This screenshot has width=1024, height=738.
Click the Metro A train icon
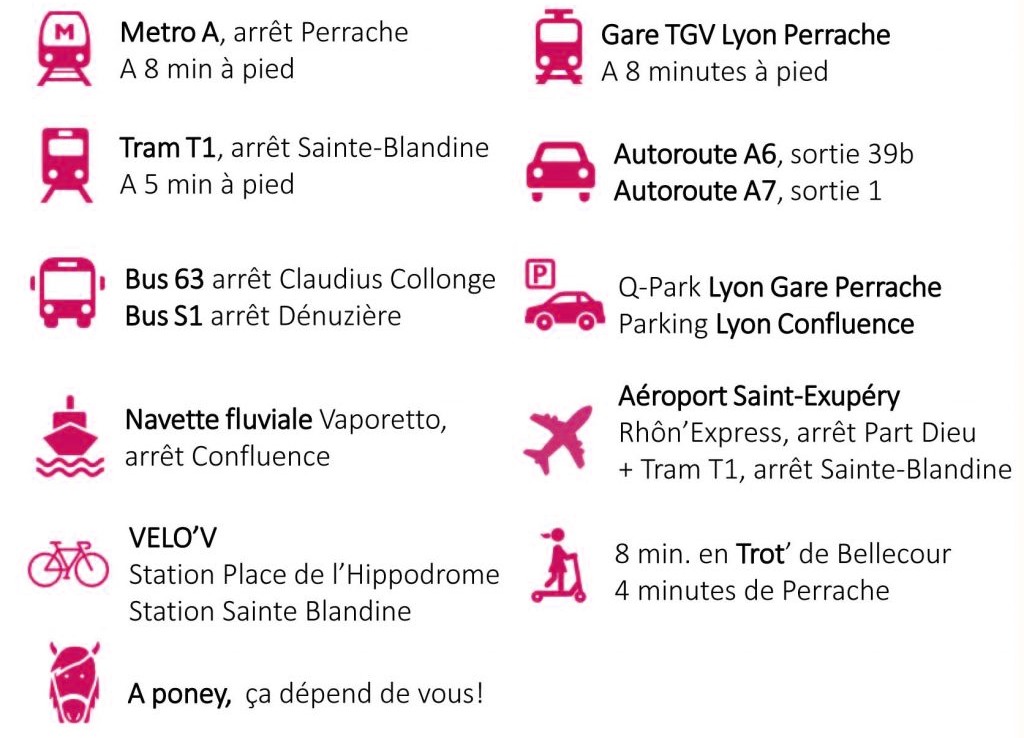pos(64,50)
